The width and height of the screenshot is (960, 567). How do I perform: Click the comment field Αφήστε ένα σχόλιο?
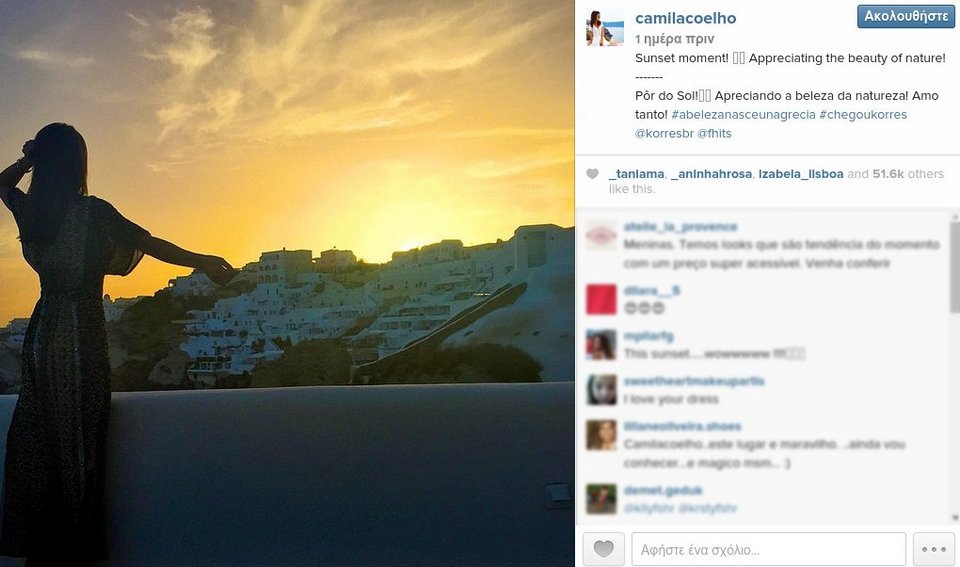tap(768, 549)
